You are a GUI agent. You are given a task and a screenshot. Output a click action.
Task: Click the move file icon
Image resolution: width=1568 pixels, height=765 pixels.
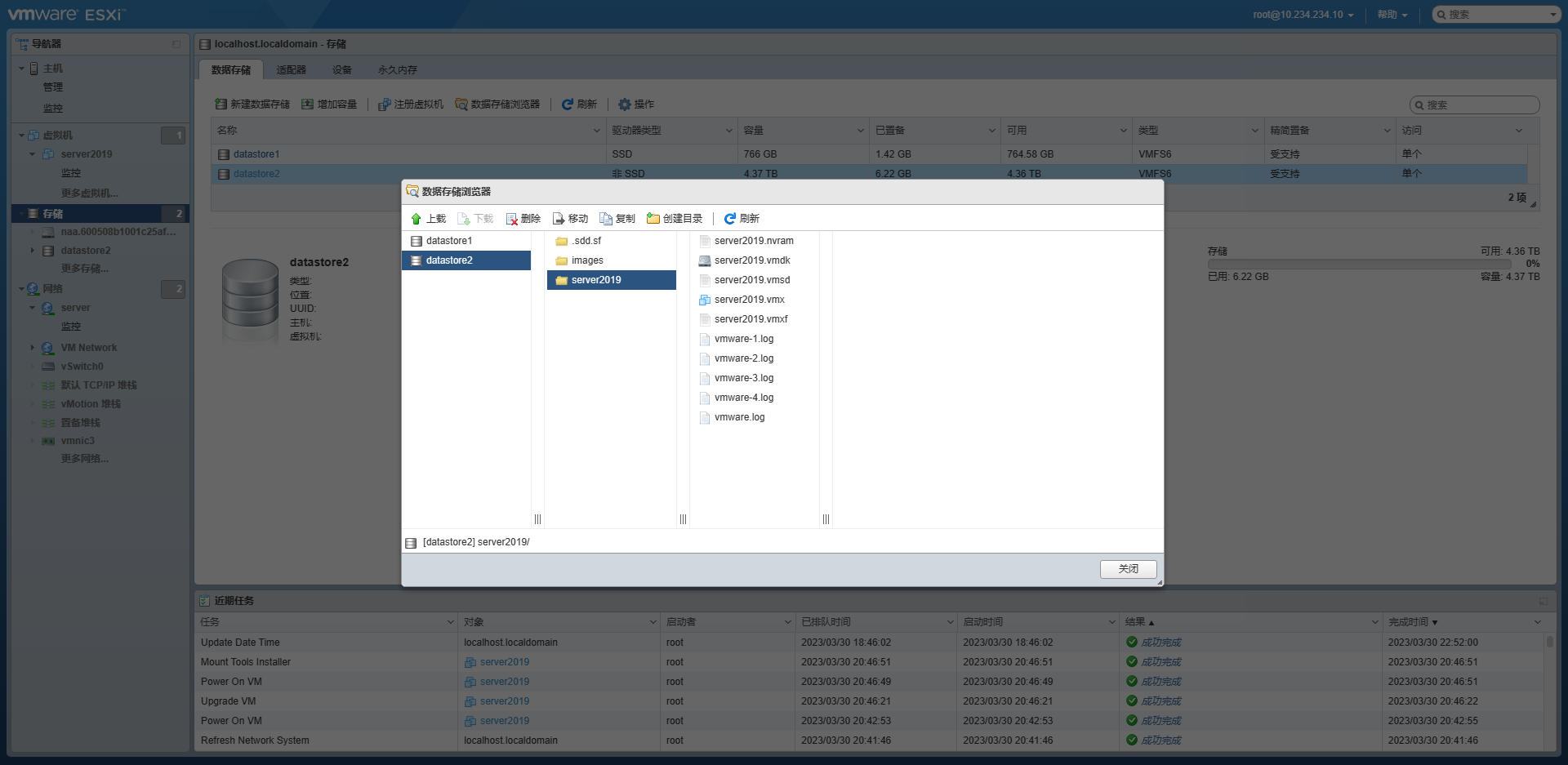559,219
